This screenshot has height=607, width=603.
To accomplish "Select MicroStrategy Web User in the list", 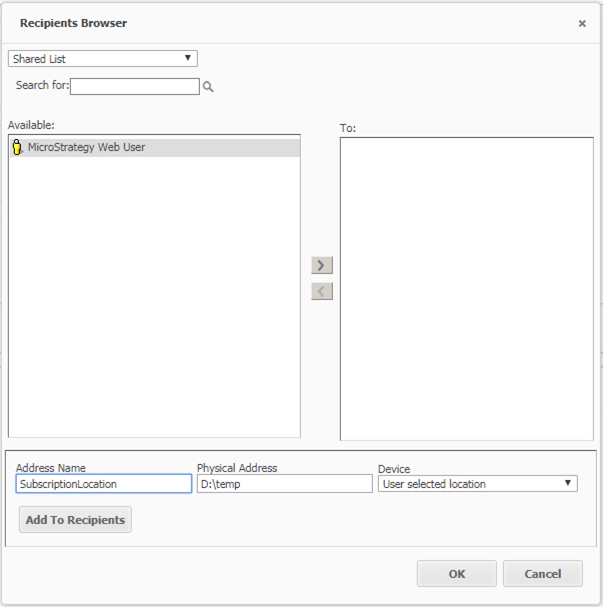I will (87, 148).
